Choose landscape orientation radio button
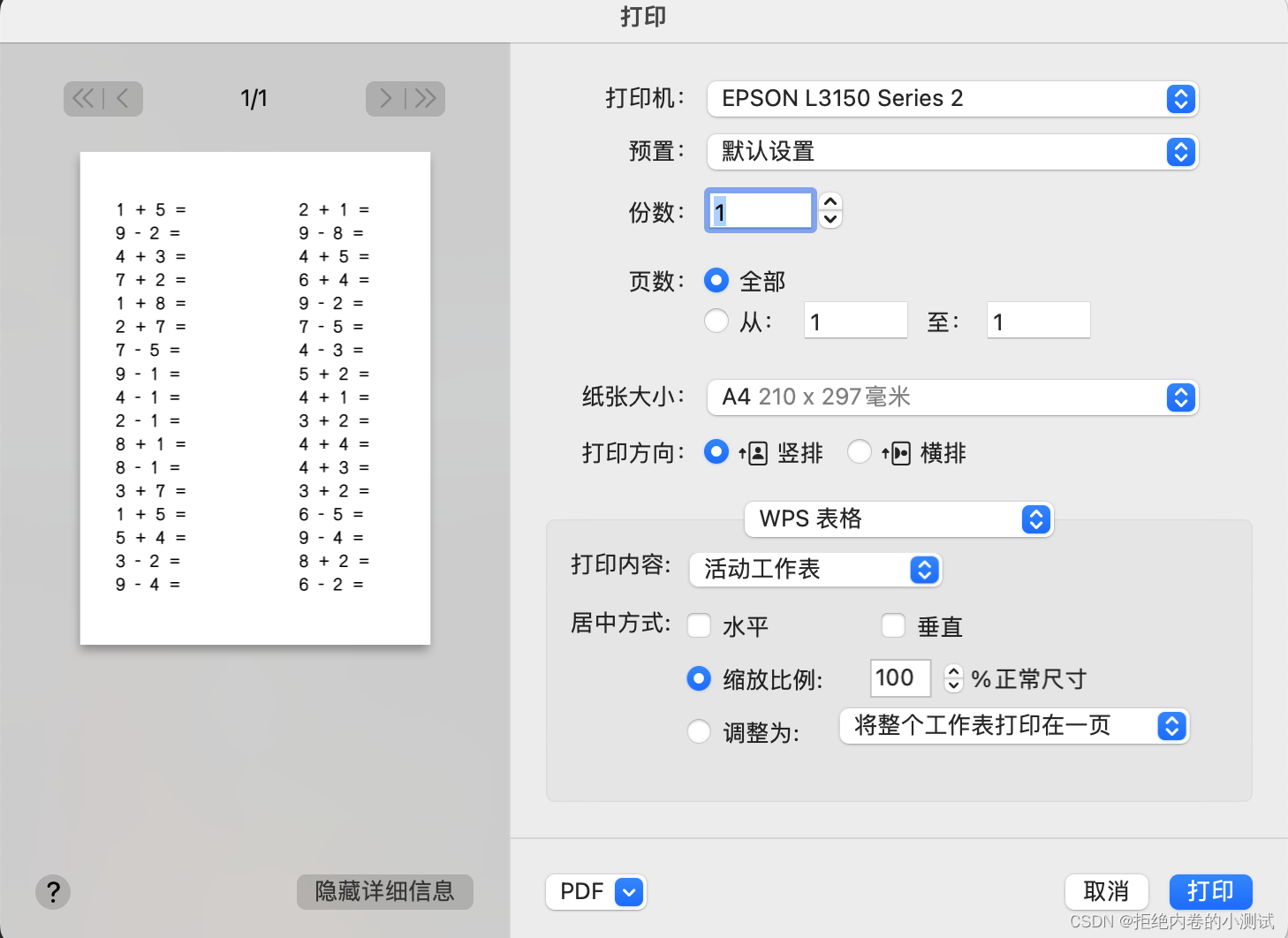 (860, 452)
